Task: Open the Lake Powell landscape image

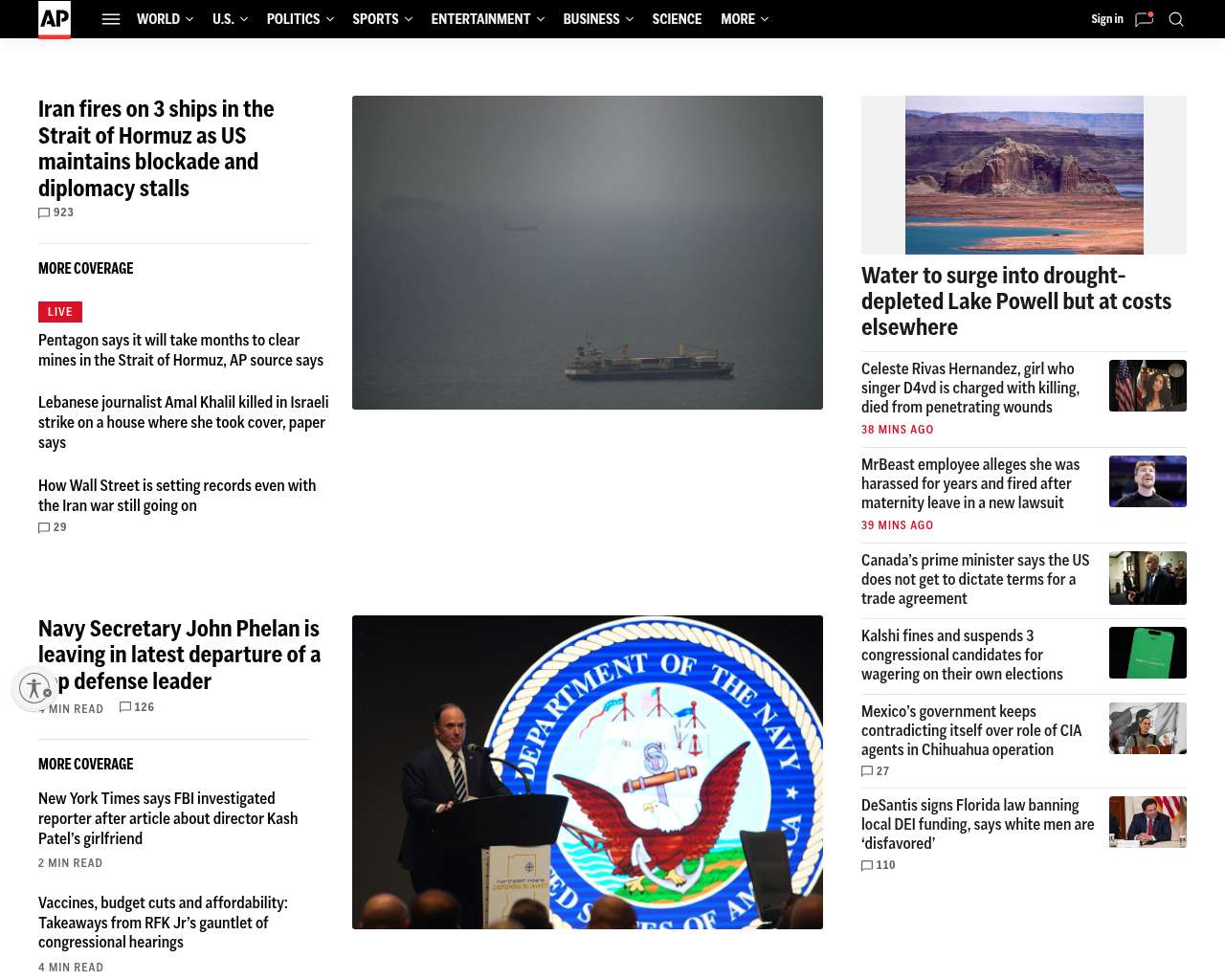Action: [x=1024, y=175]
